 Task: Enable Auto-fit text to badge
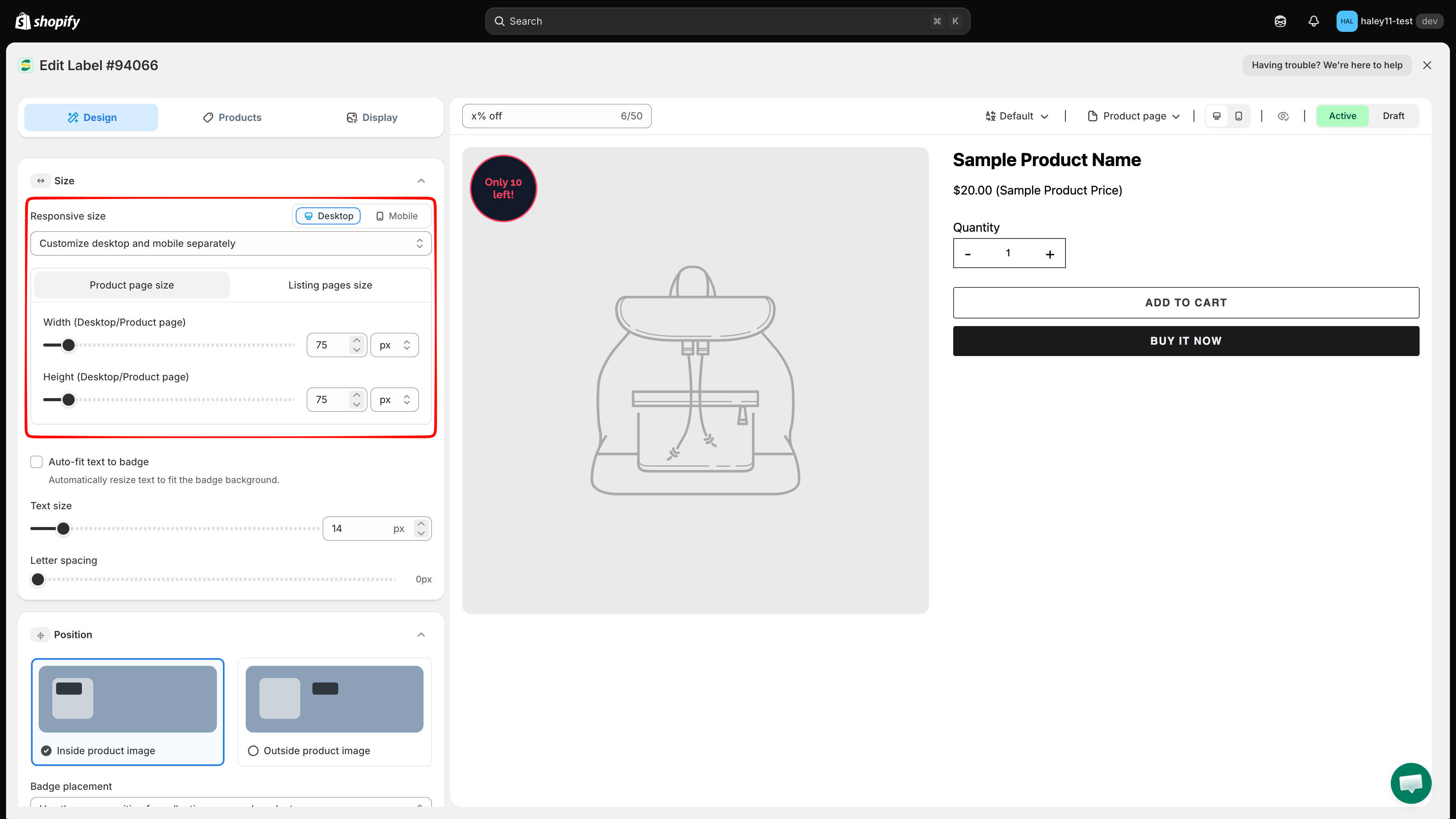[x=37, y=462]
